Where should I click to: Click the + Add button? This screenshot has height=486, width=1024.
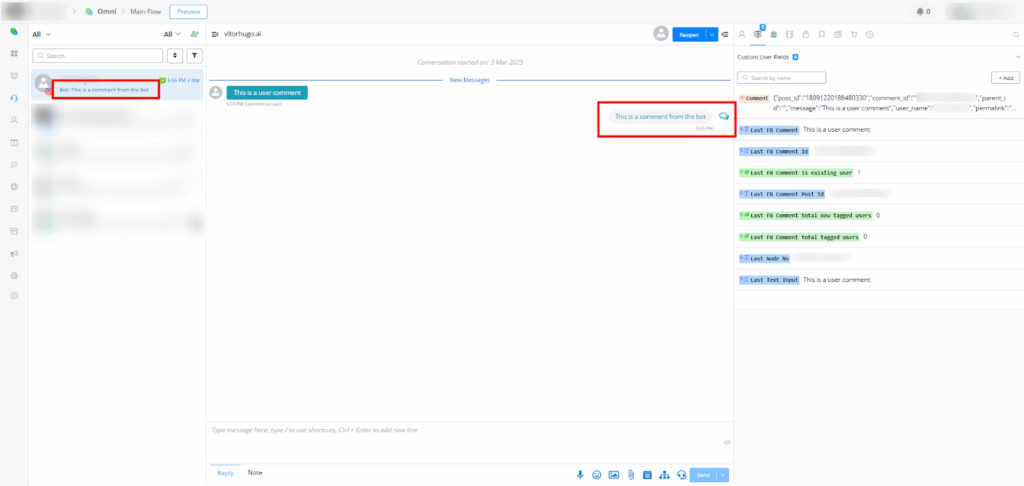(x=1004, y=77)
